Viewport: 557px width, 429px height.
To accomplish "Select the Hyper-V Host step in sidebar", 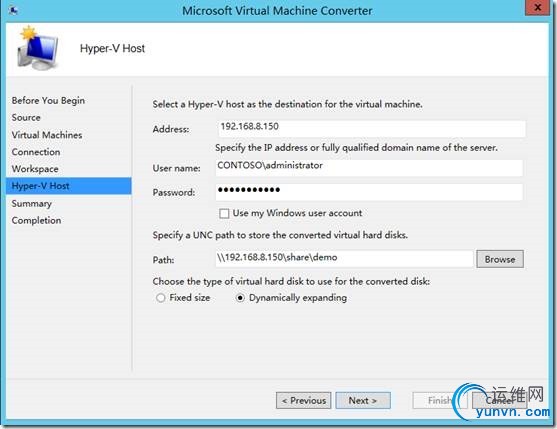I will (69, 186).
